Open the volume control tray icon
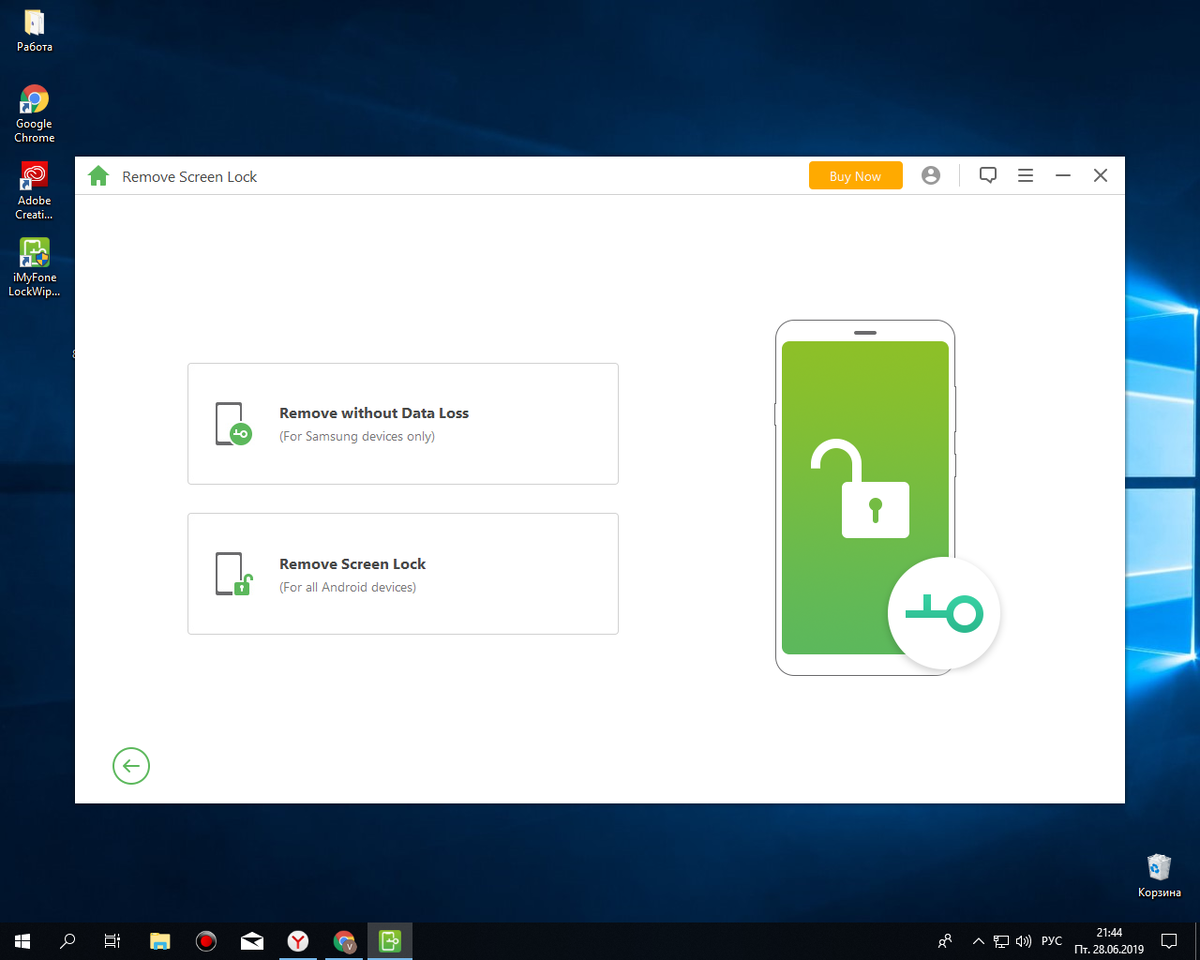Screen dimensions: 1200x960 [x=1023, y=941]
